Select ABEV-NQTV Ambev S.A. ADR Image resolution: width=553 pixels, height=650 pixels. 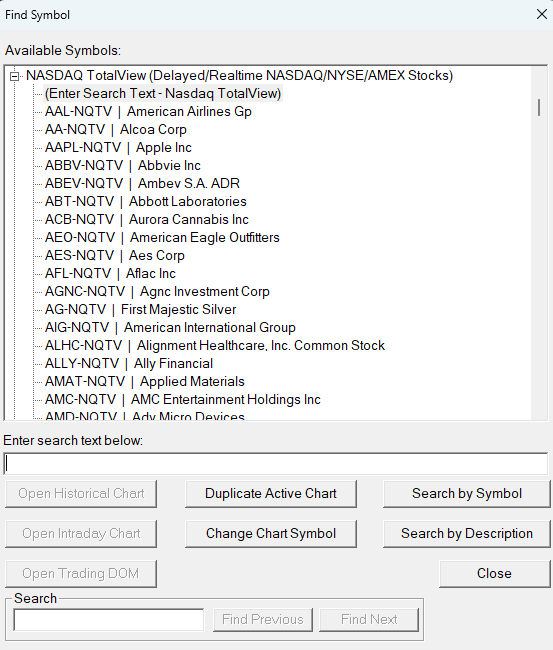[x=142, y=183]
